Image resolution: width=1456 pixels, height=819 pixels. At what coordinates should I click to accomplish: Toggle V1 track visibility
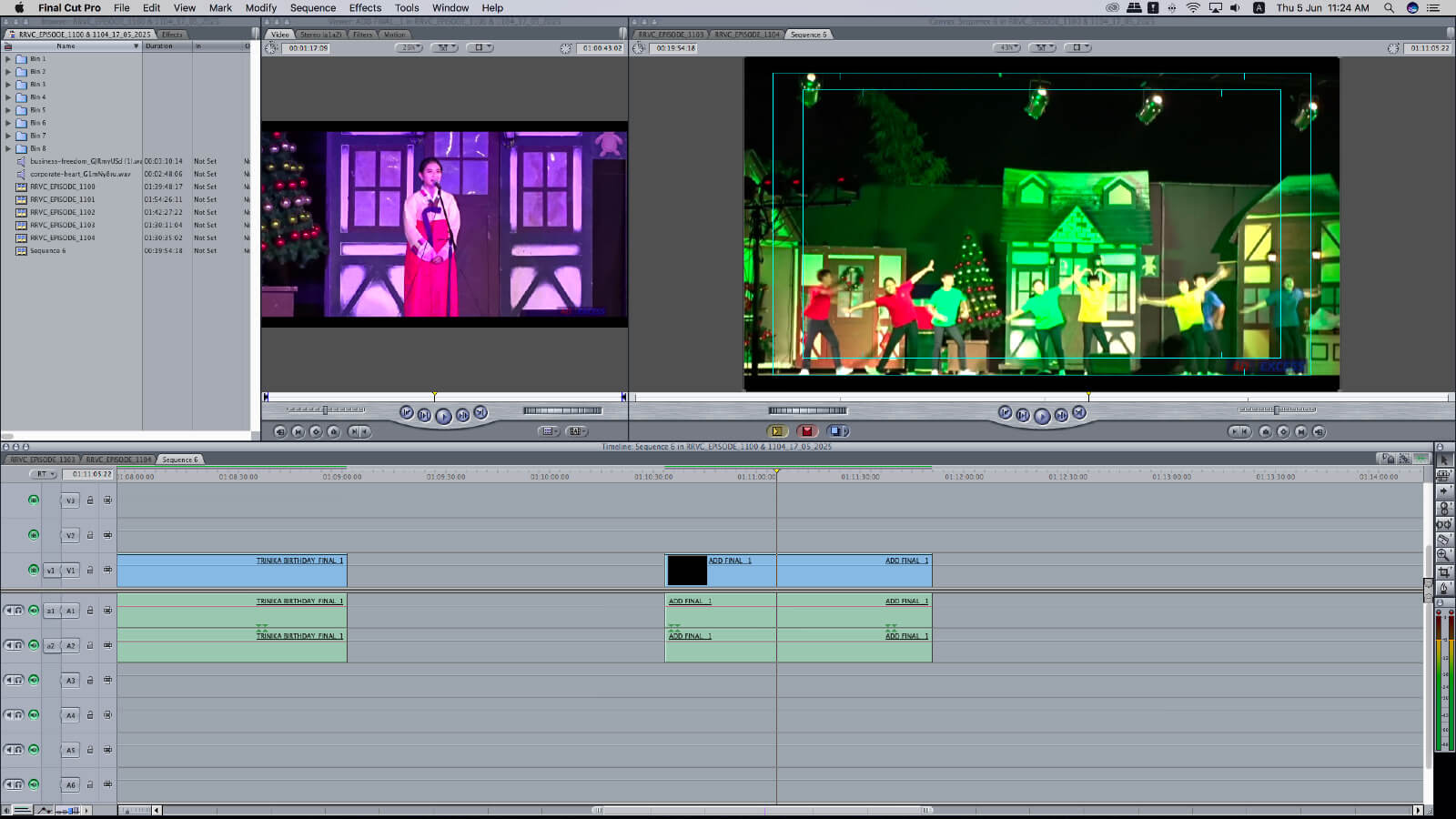point(34,571)
